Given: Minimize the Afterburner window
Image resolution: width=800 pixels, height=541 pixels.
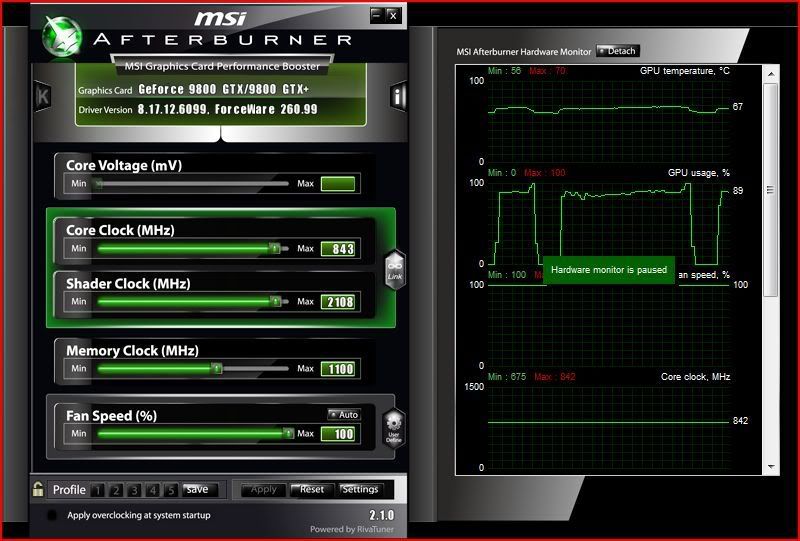Looking at the screenshot, I should tap(377, 15).
